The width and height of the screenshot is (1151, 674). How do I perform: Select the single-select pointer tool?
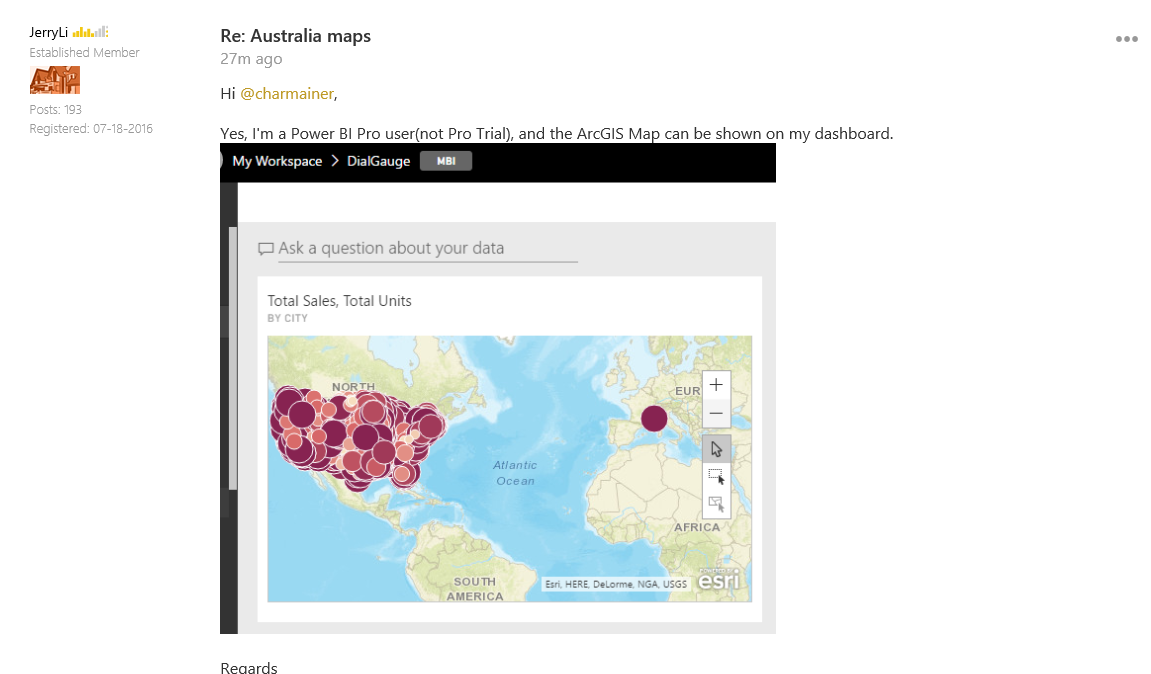pyautogui.click(x=716, y=449)
